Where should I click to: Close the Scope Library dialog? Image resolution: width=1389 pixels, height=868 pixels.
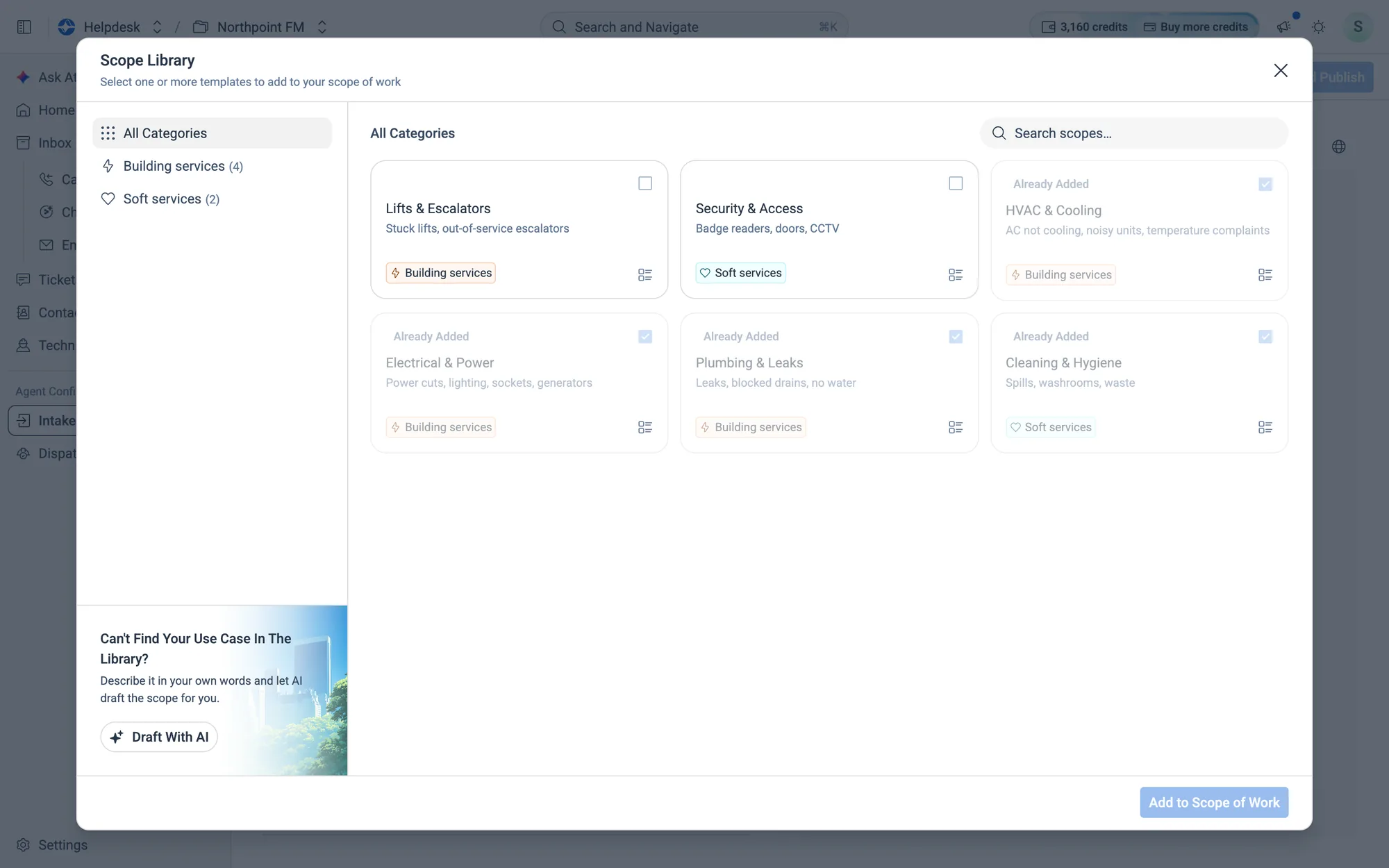(1281, 70)
